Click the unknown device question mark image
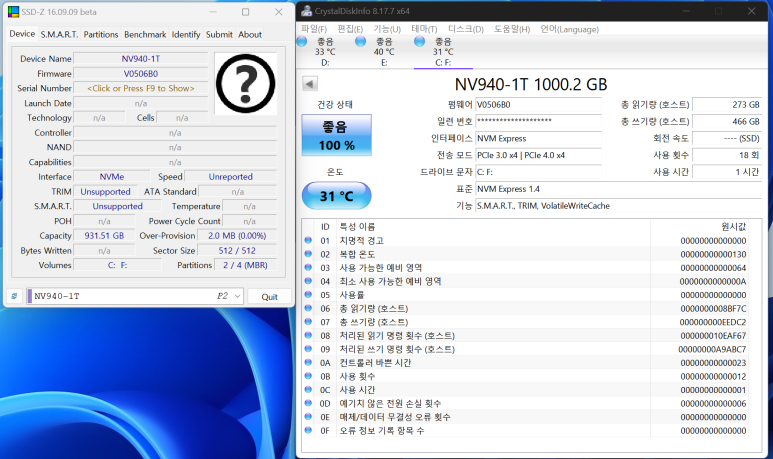 click(246, 83)
